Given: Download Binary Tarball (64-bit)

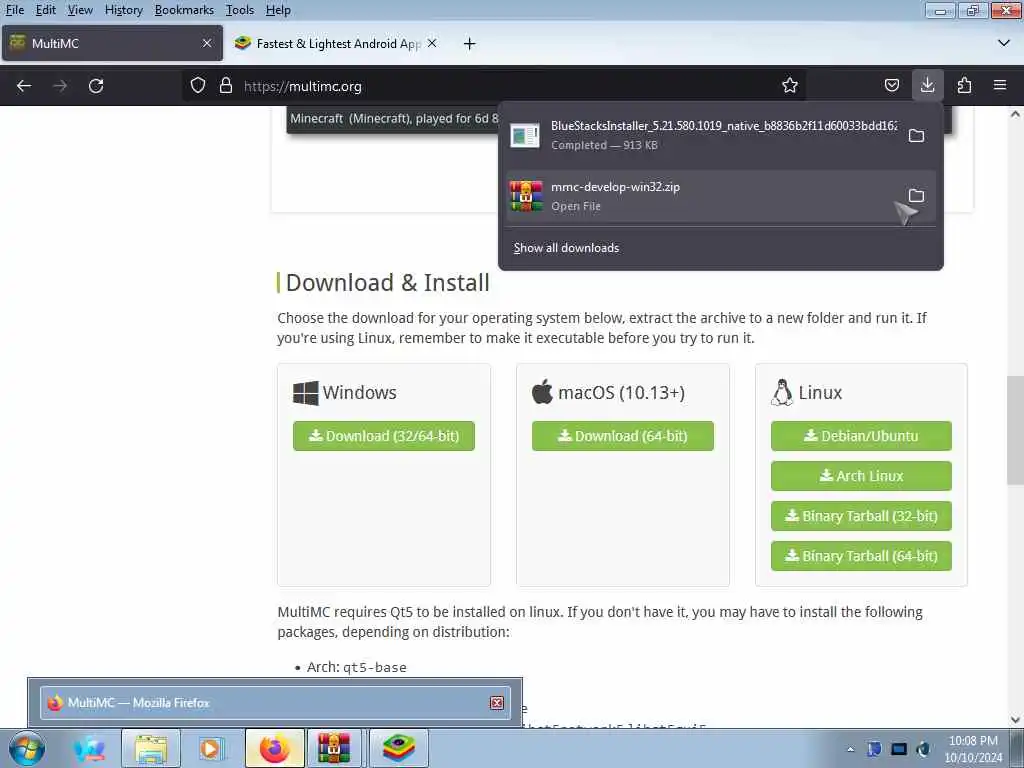Looking at the screenshot, I should (x=861, y=556).
